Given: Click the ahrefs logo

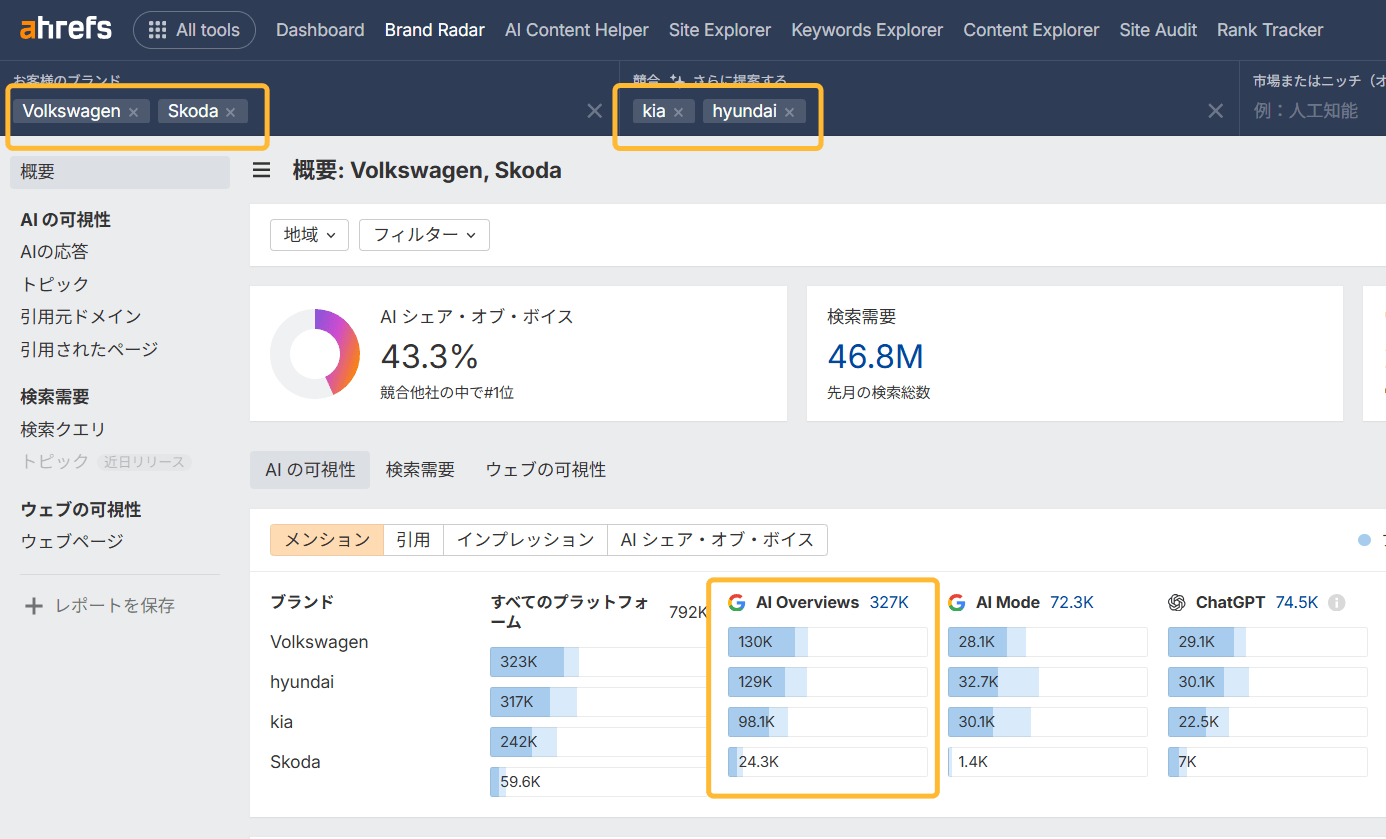Looking at the screenshot, I should point(64,29).
